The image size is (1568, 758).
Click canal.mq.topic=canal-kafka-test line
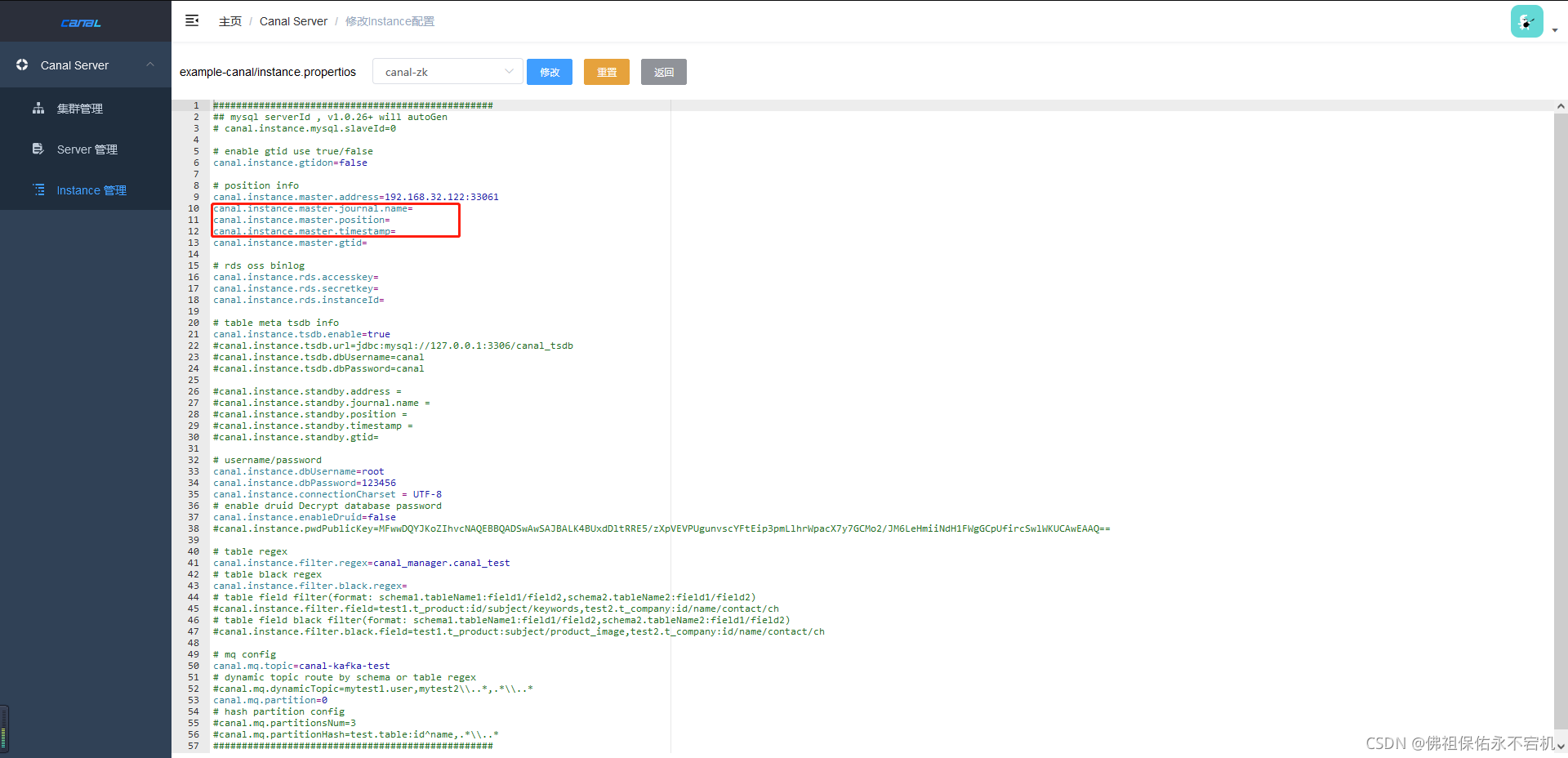pyautogui.click(x=301, y=666)
